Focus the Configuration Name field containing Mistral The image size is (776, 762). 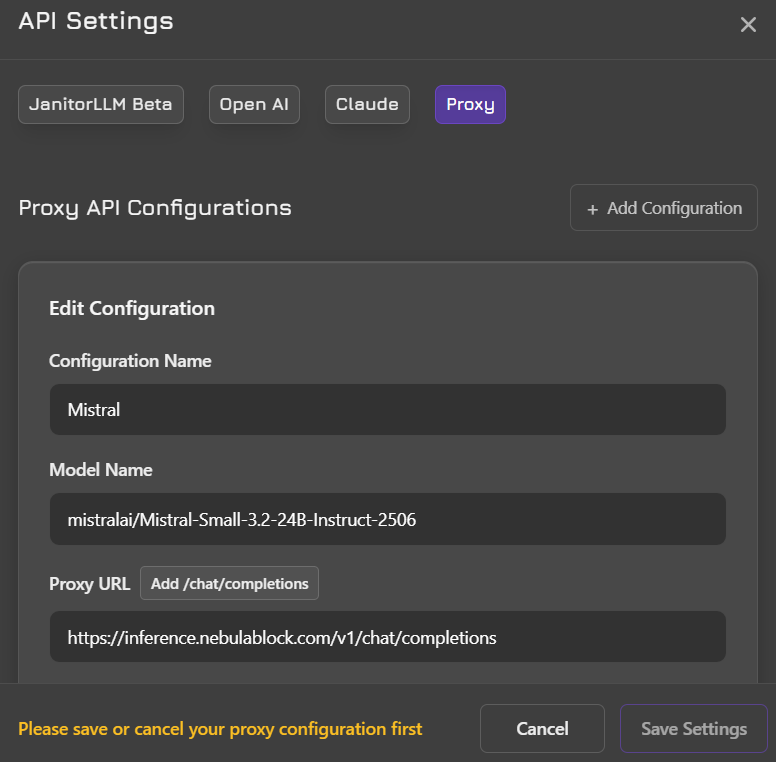388,410
